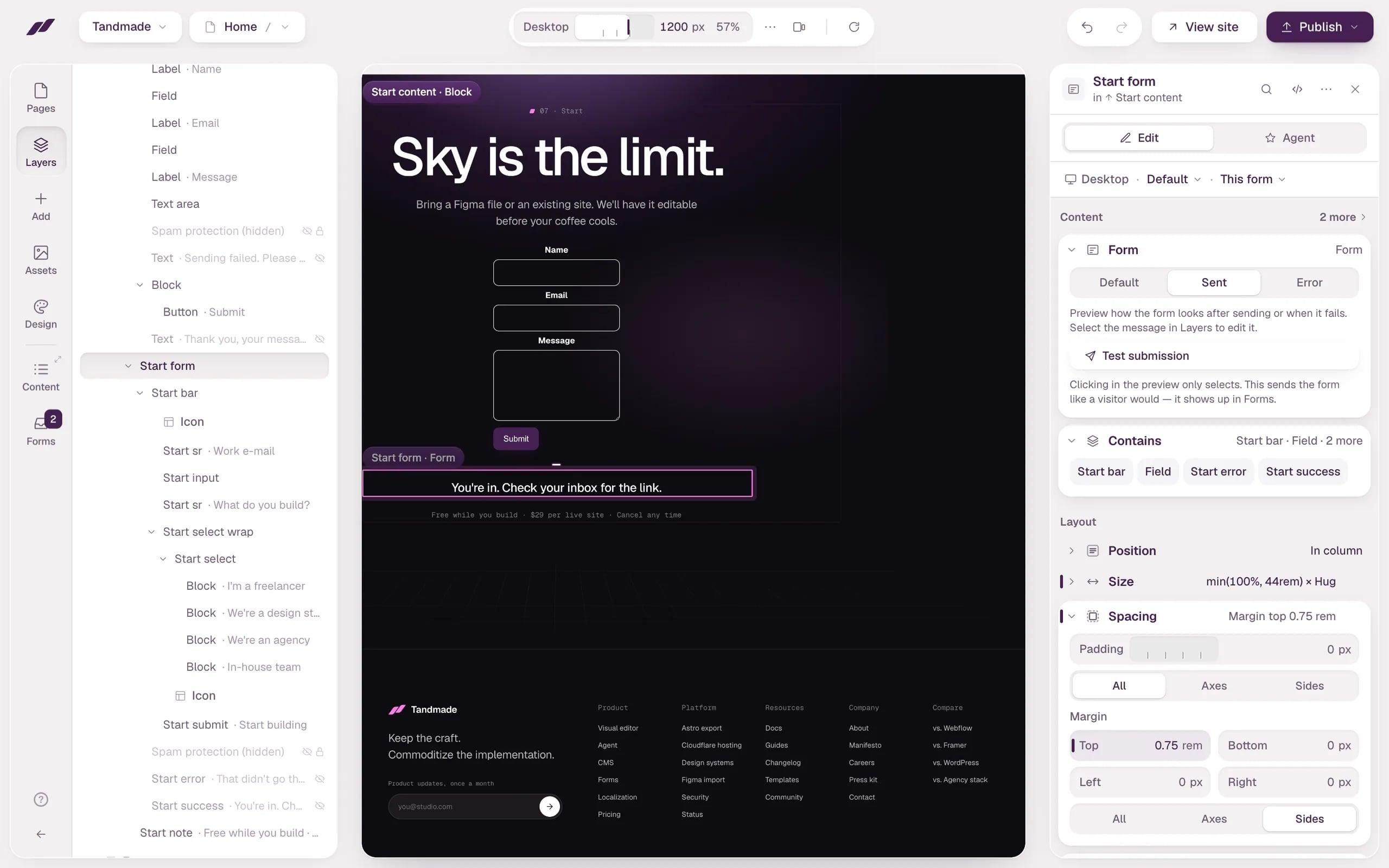Switch to the Edit tab
1389x868 pixels.
coord(1139,138)
